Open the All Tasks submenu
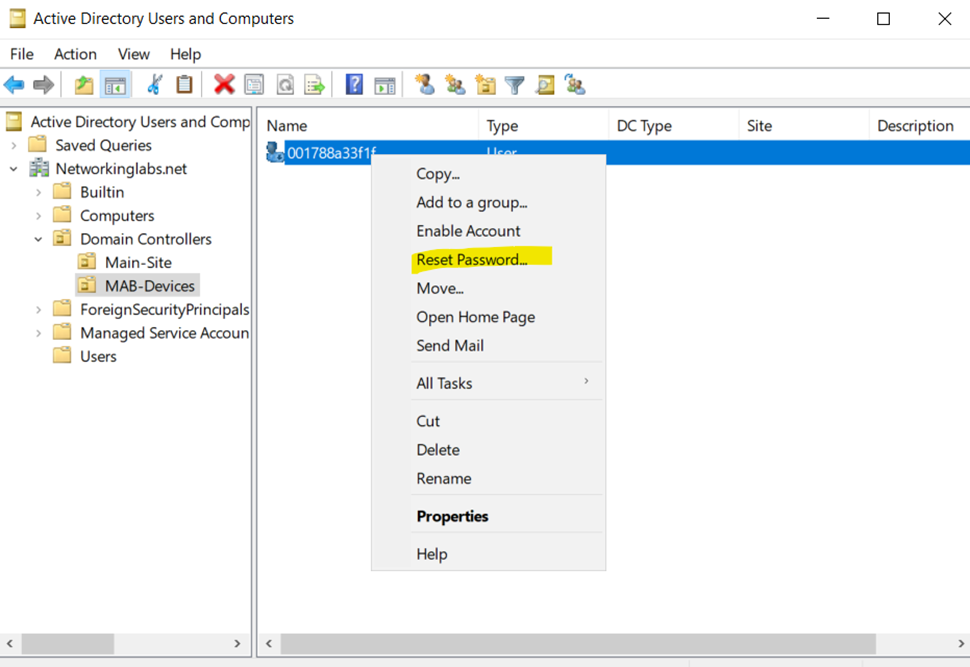This screenshot has width=970, height=667. 488,383
